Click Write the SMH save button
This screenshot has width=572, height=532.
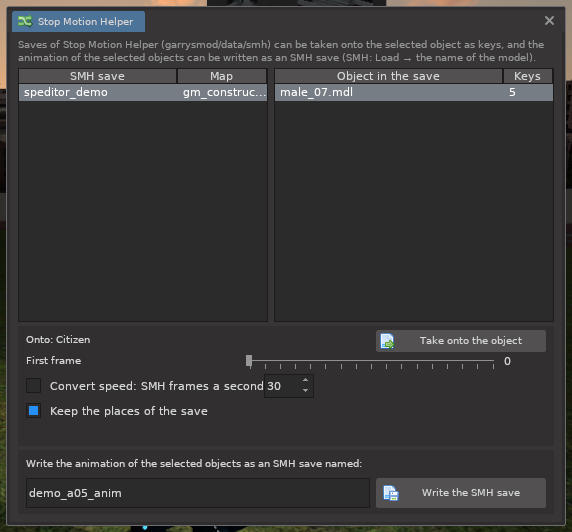click(461, 493)
